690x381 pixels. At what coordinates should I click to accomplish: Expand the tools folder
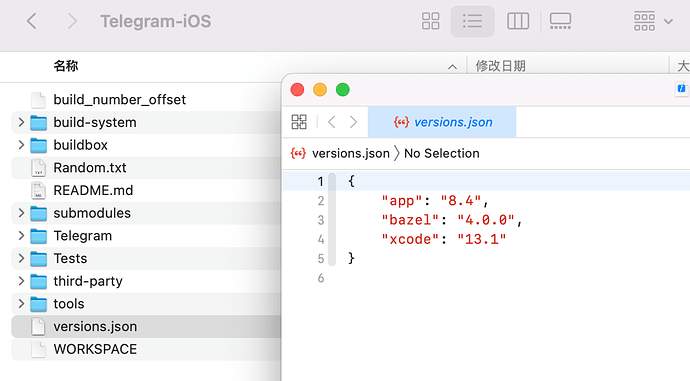coord(21,304)
